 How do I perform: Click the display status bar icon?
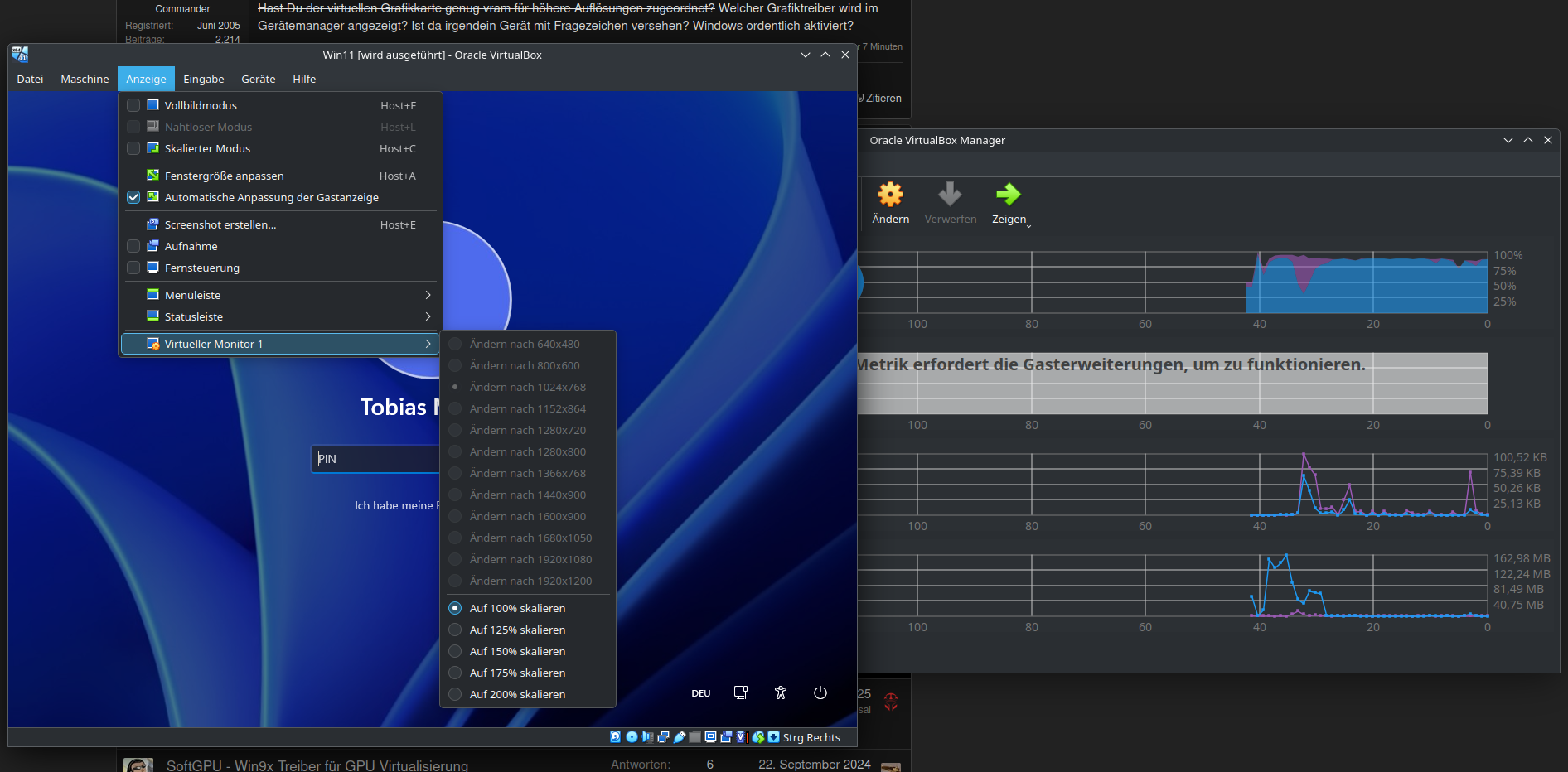coord(710,737)
